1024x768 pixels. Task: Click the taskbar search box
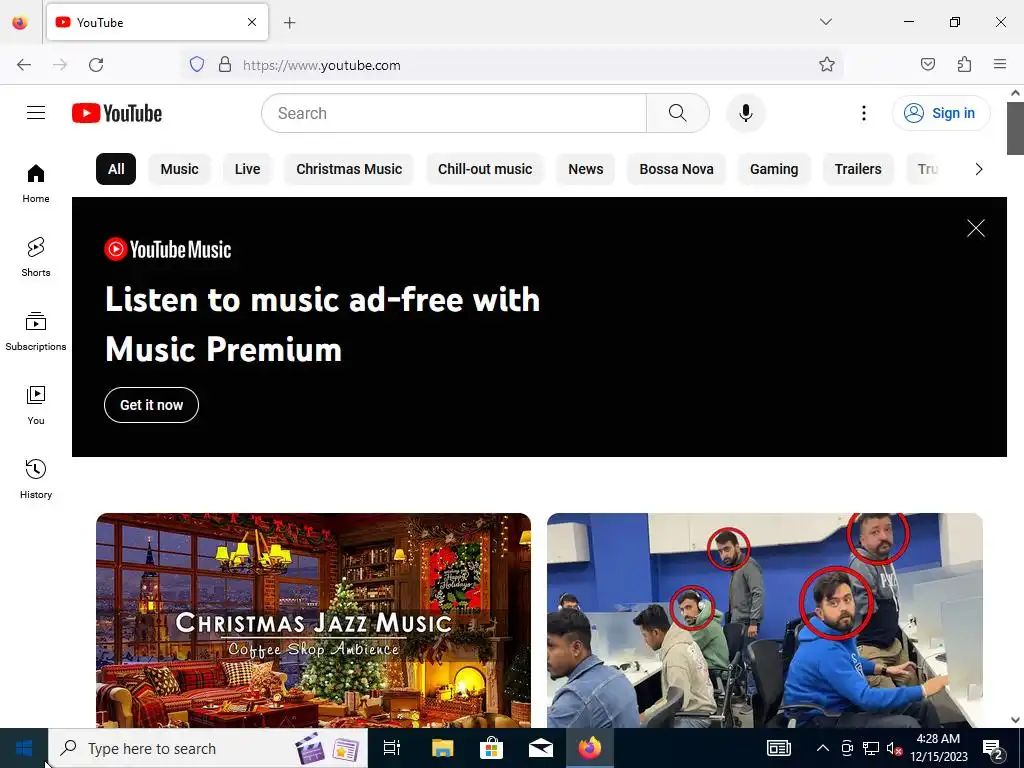click(209, 748)
